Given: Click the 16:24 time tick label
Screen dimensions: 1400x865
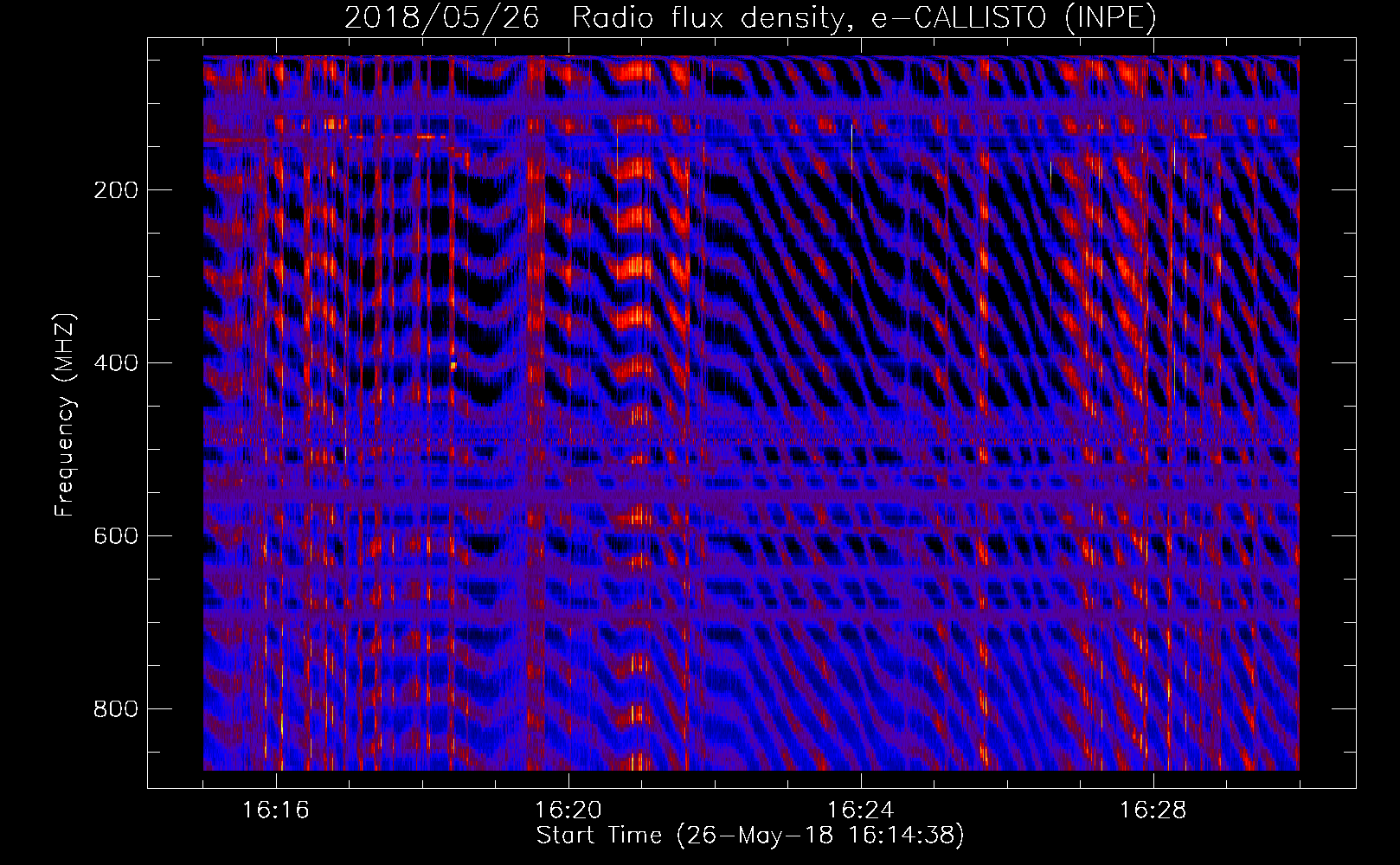Looking at the screenshot, I should (861, 811).
